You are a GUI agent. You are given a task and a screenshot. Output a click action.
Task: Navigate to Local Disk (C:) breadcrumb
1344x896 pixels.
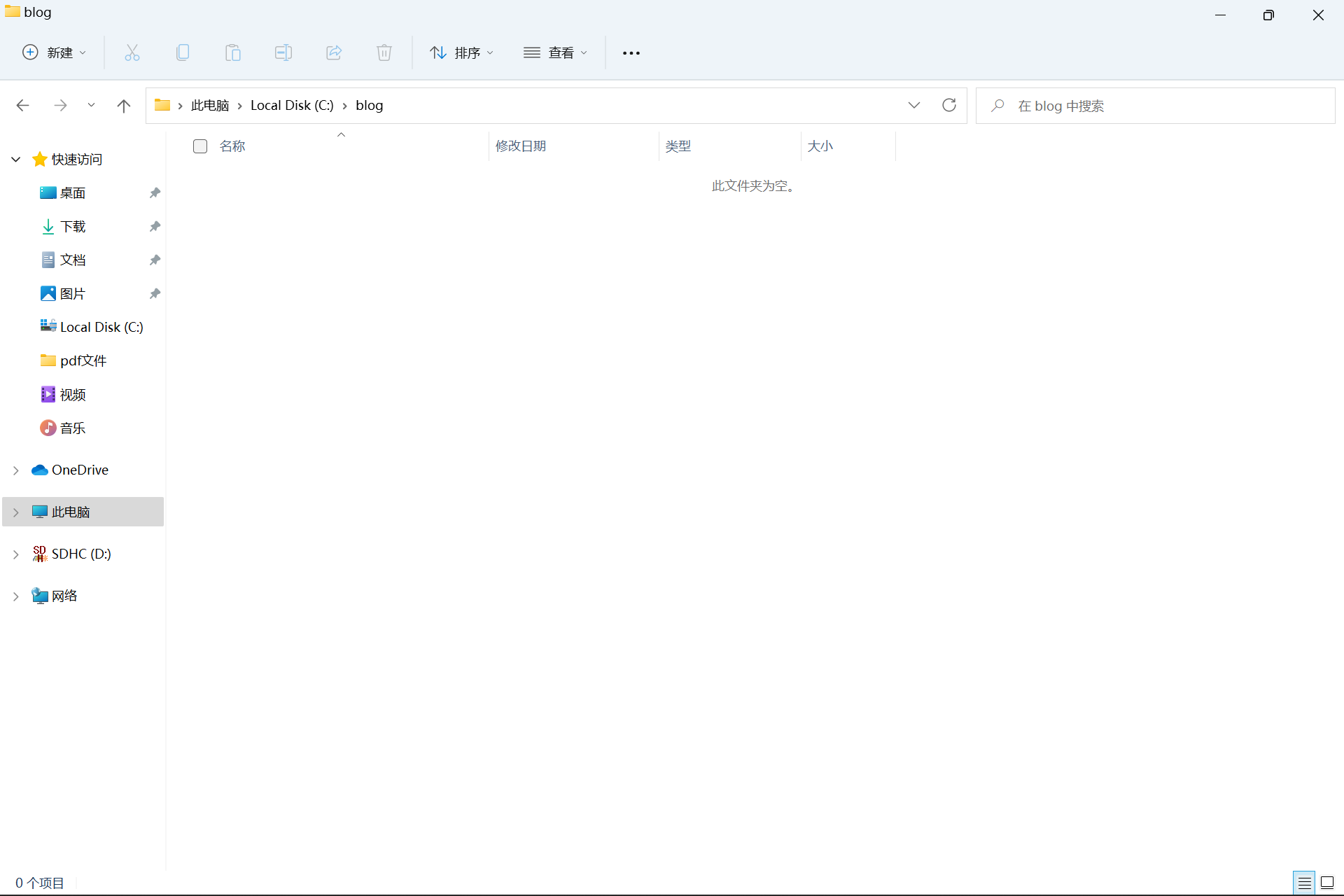point(292,105)
